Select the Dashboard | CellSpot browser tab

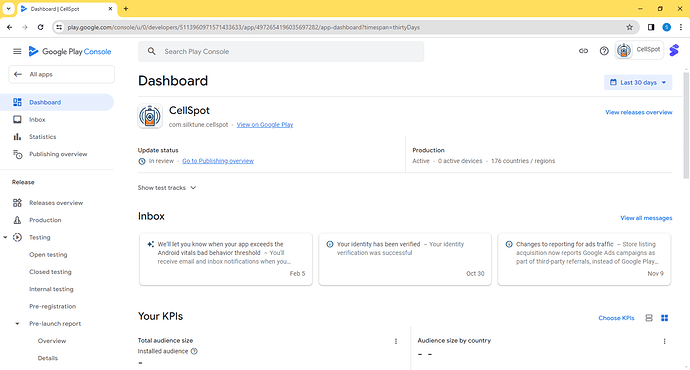[x=66, y=9]
